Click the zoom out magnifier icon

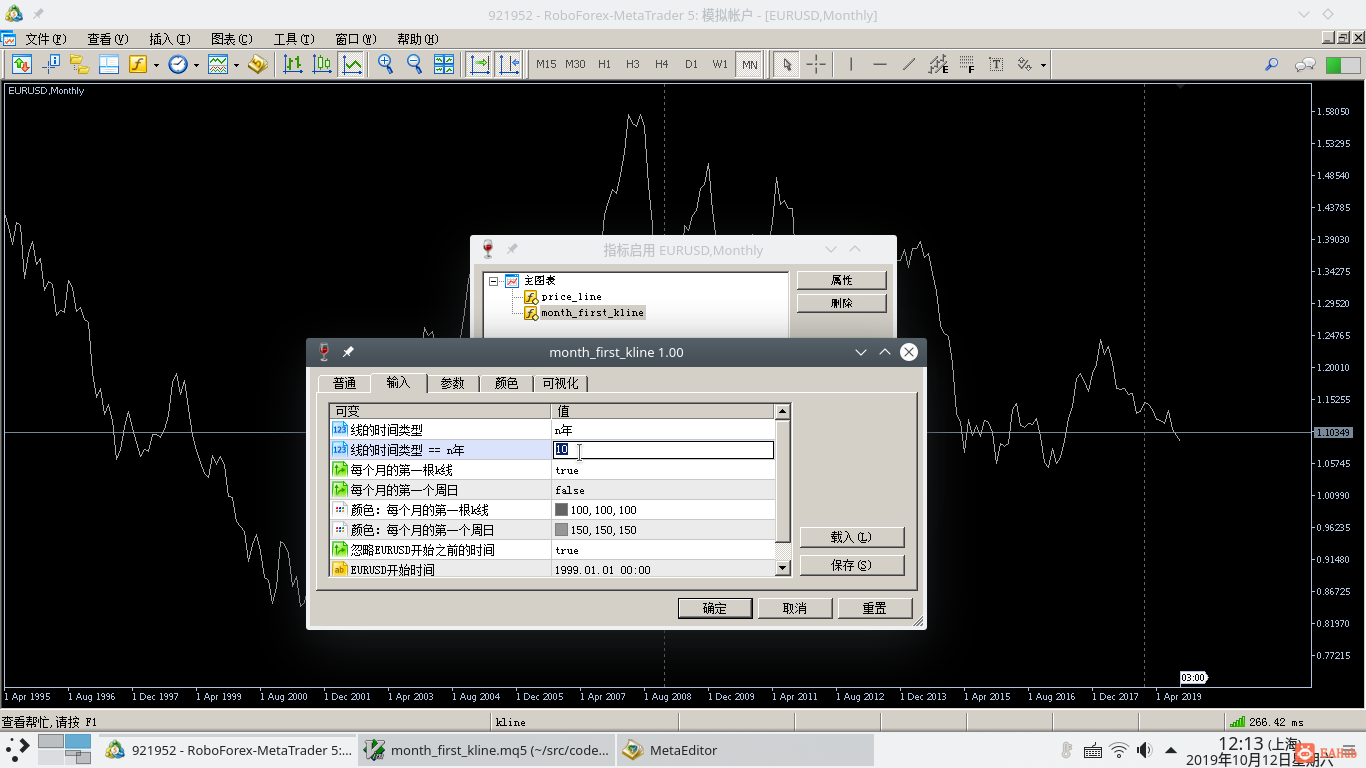click(414, 64)
